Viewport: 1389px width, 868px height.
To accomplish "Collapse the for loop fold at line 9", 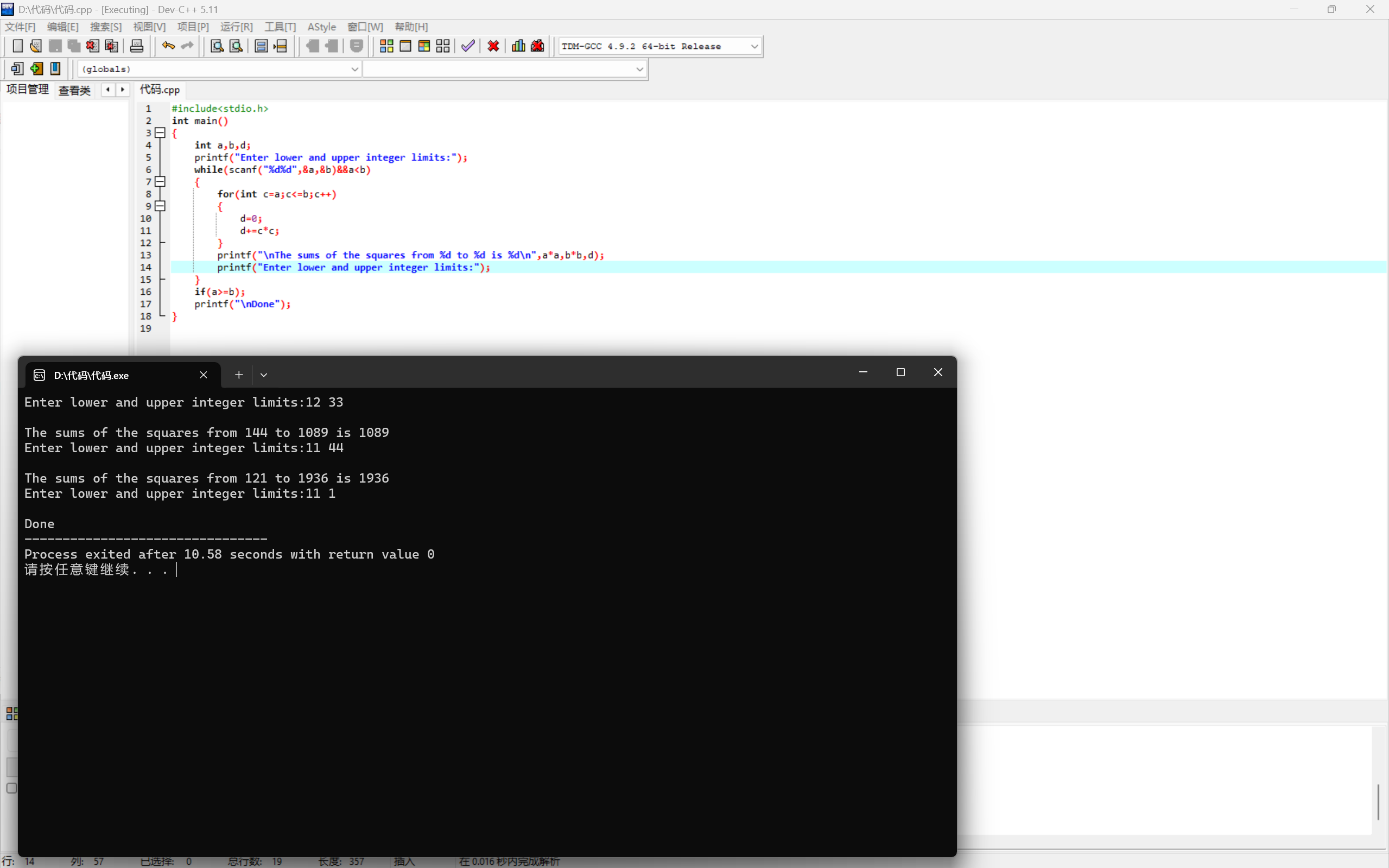I will click(x=161, y=206).
